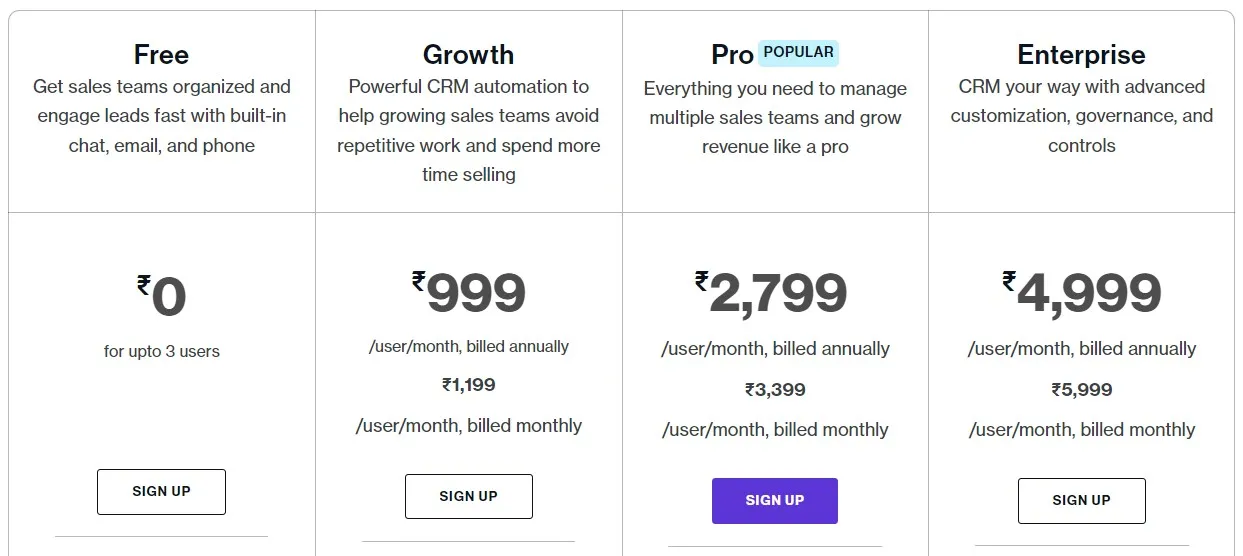Click the ₹2,799 annual price for Pro

click(x=771, y=293)
